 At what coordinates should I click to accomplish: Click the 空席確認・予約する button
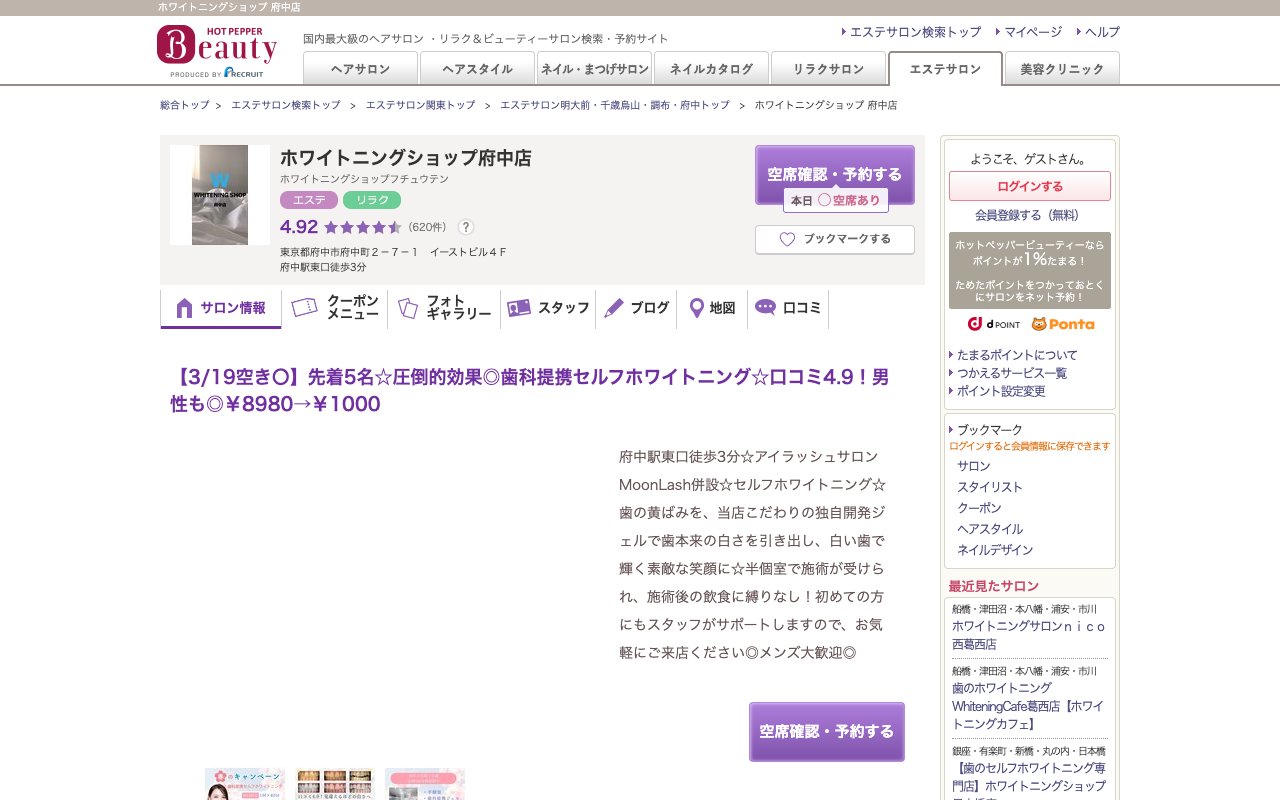click(x=836, y=174)
